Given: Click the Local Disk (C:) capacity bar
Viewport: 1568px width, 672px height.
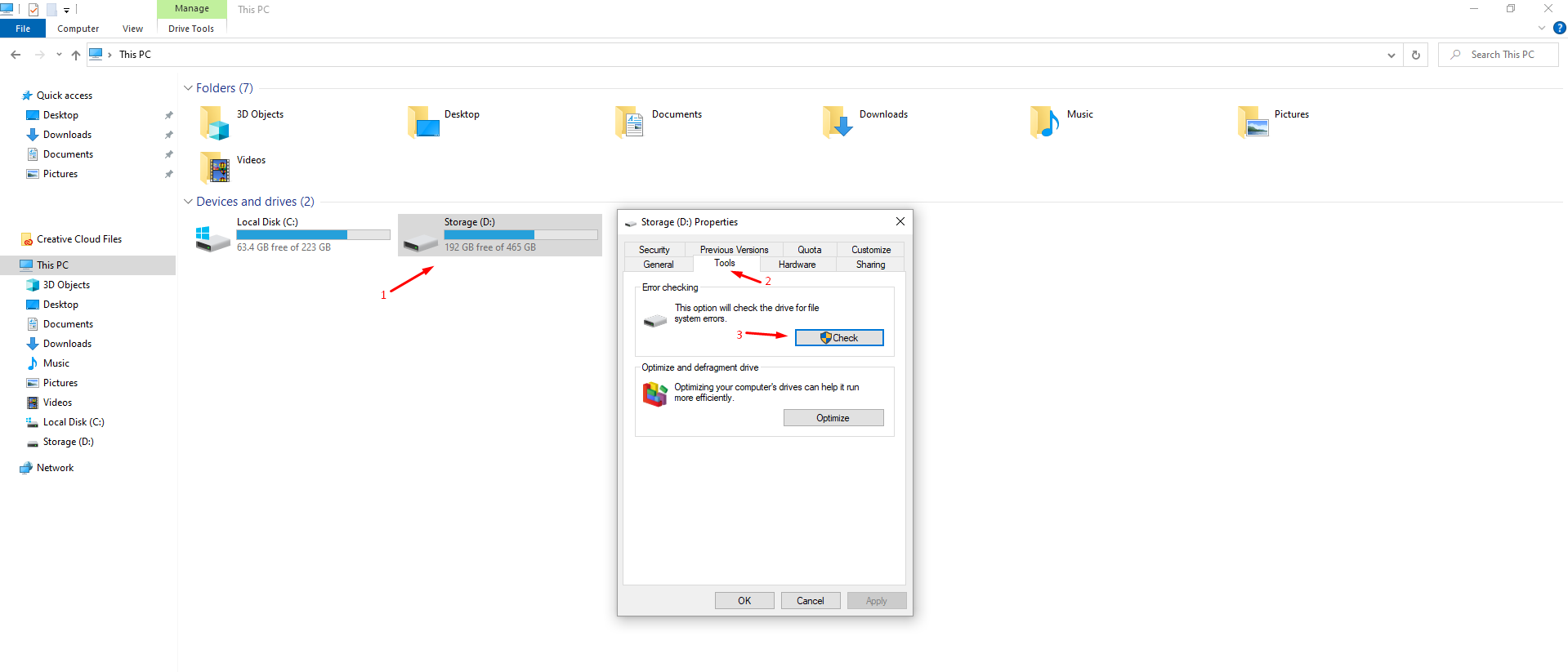Looking at the screenshot, I should click(x=313, y=234).
